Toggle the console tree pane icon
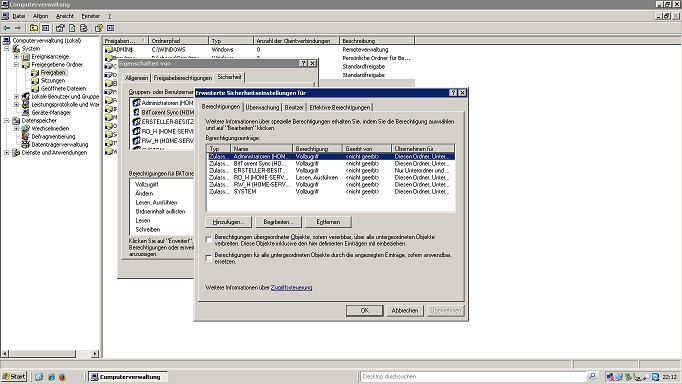Image resolution: width=682 pixels, height=384 pixels. tap(45, 28)
